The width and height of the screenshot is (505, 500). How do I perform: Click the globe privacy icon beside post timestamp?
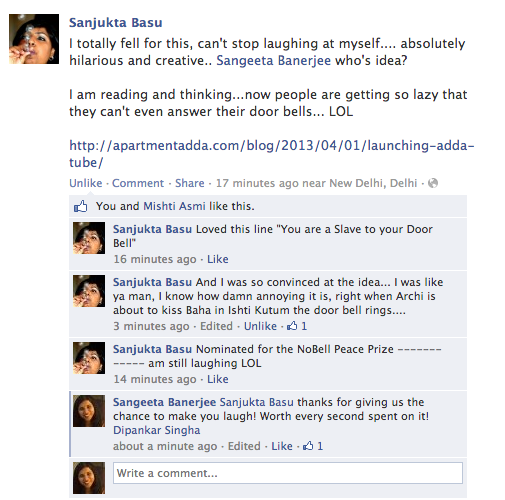point(433,183)
